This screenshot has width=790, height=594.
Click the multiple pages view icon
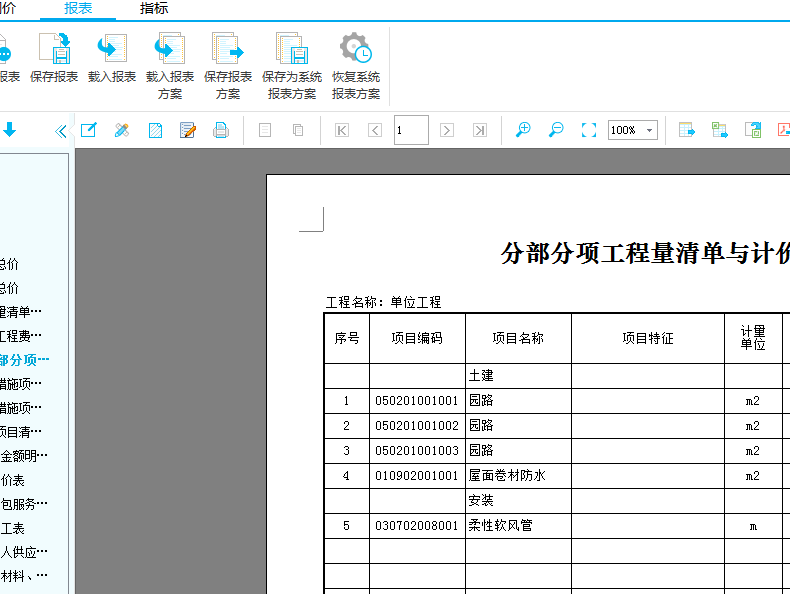click(298, 130)
